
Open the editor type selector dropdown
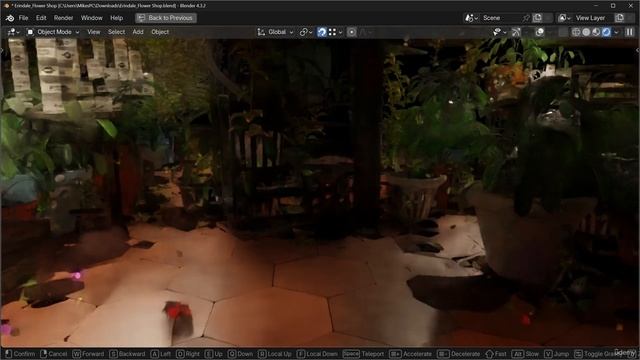click(13, 32)
